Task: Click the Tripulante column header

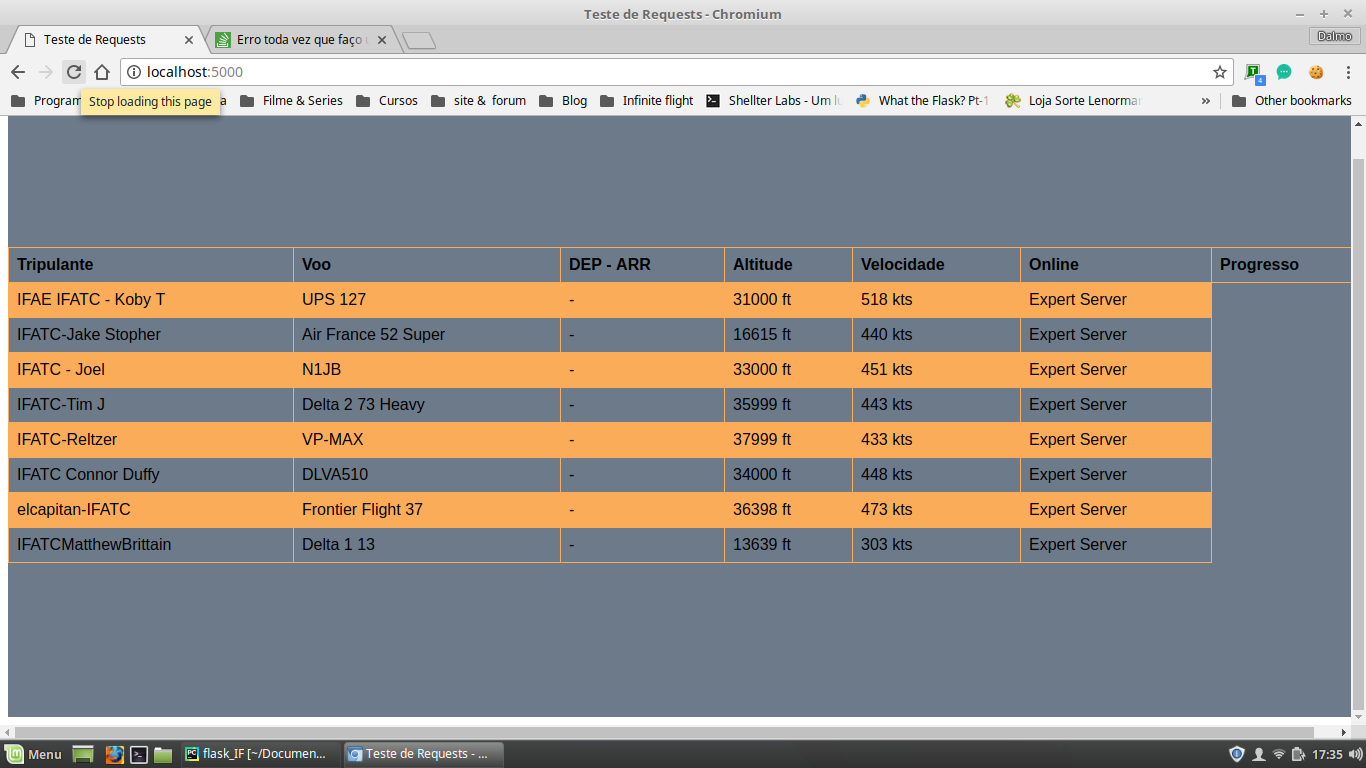Action: pyautogui.click(x=151, y=265)
